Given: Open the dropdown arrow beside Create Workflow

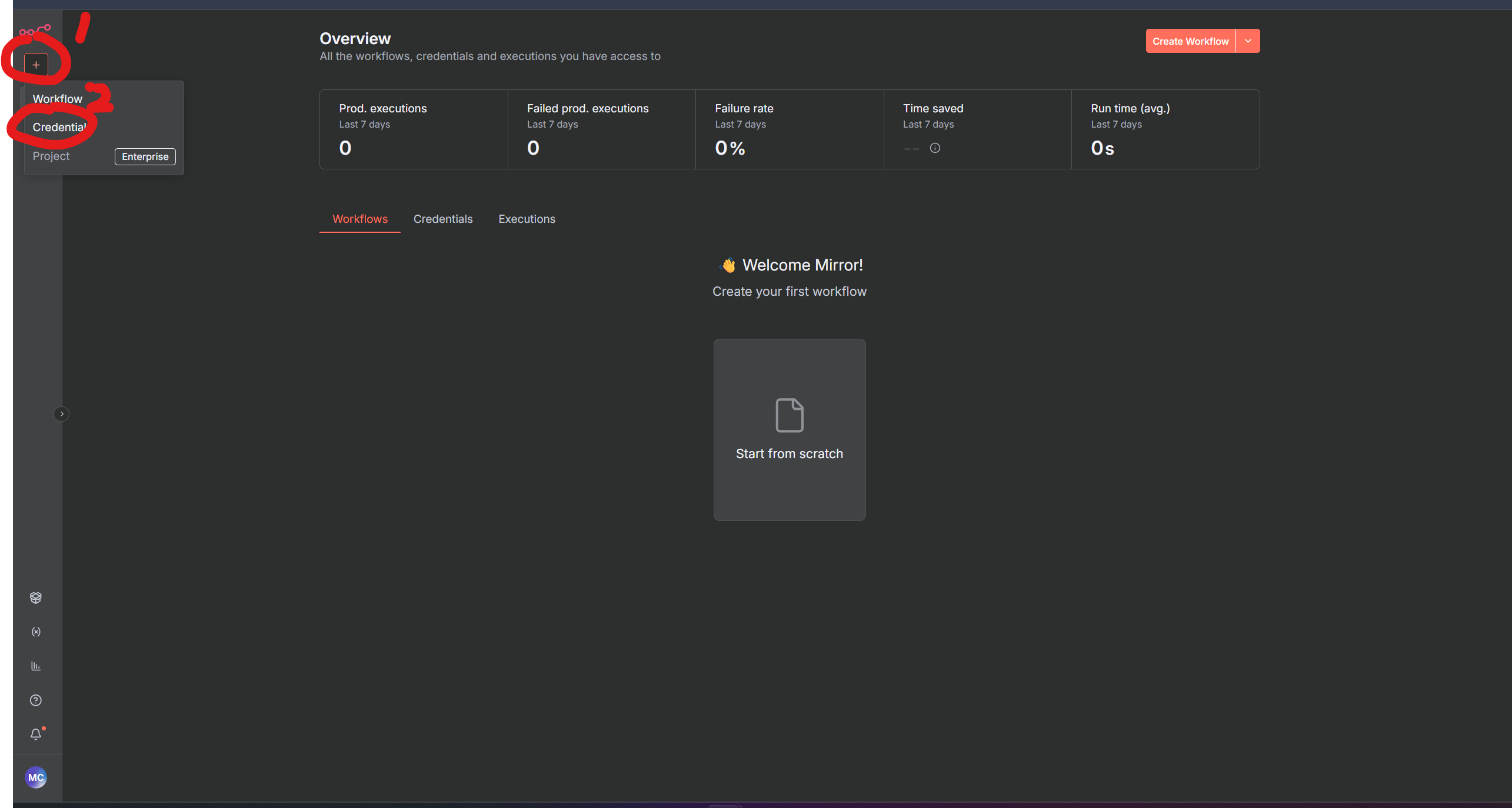Looking at the screenshot, I should [1248, 41].
